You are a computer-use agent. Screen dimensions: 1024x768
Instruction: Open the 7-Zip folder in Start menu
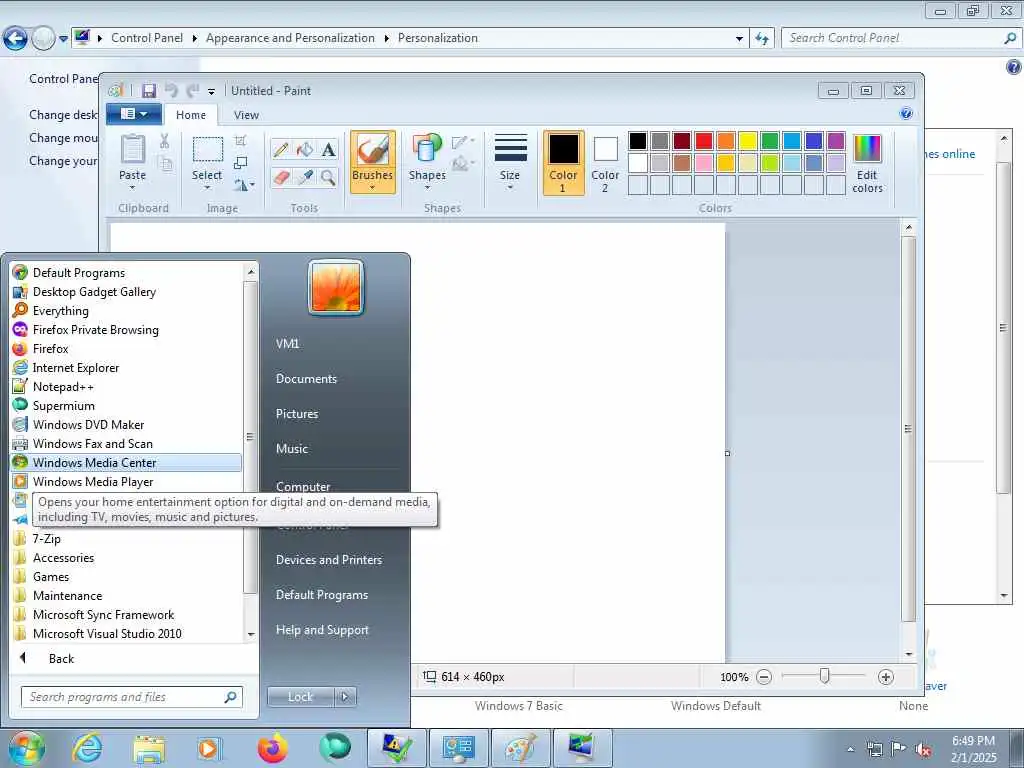[126, 539]
